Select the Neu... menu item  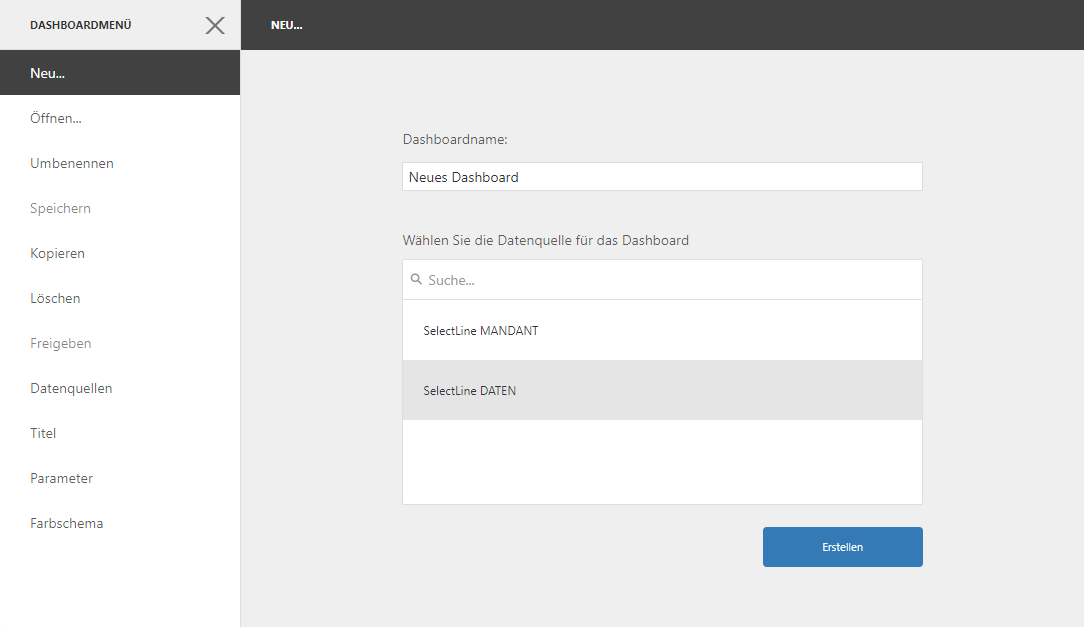click(x=120, y=73)
